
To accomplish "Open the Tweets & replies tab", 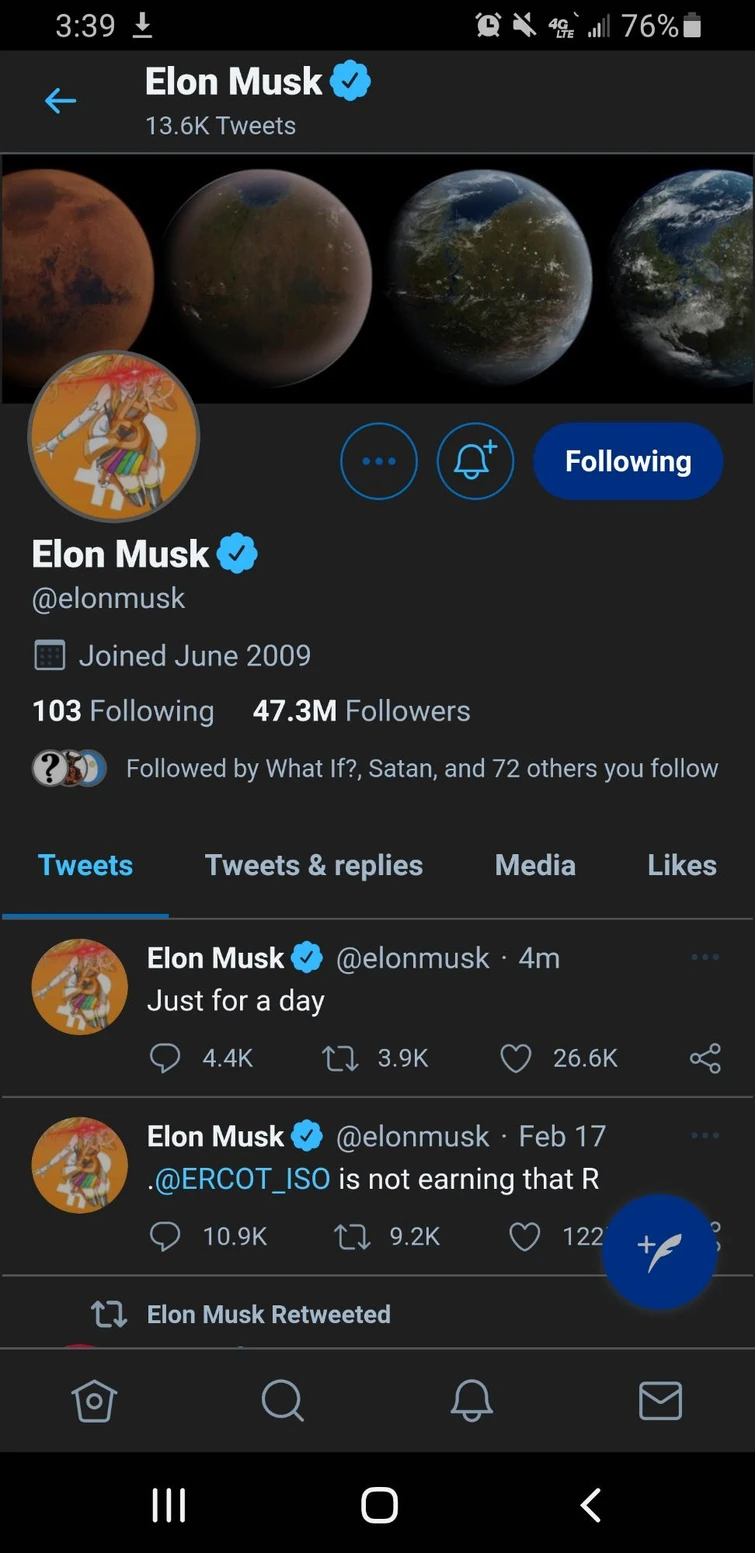I will [314, 865].
